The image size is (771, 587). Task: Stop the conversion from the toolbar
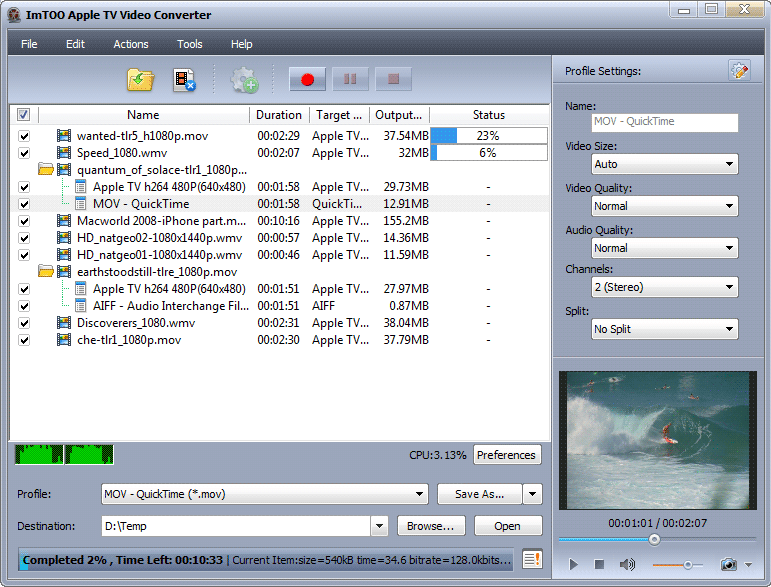tap(393, 79)
